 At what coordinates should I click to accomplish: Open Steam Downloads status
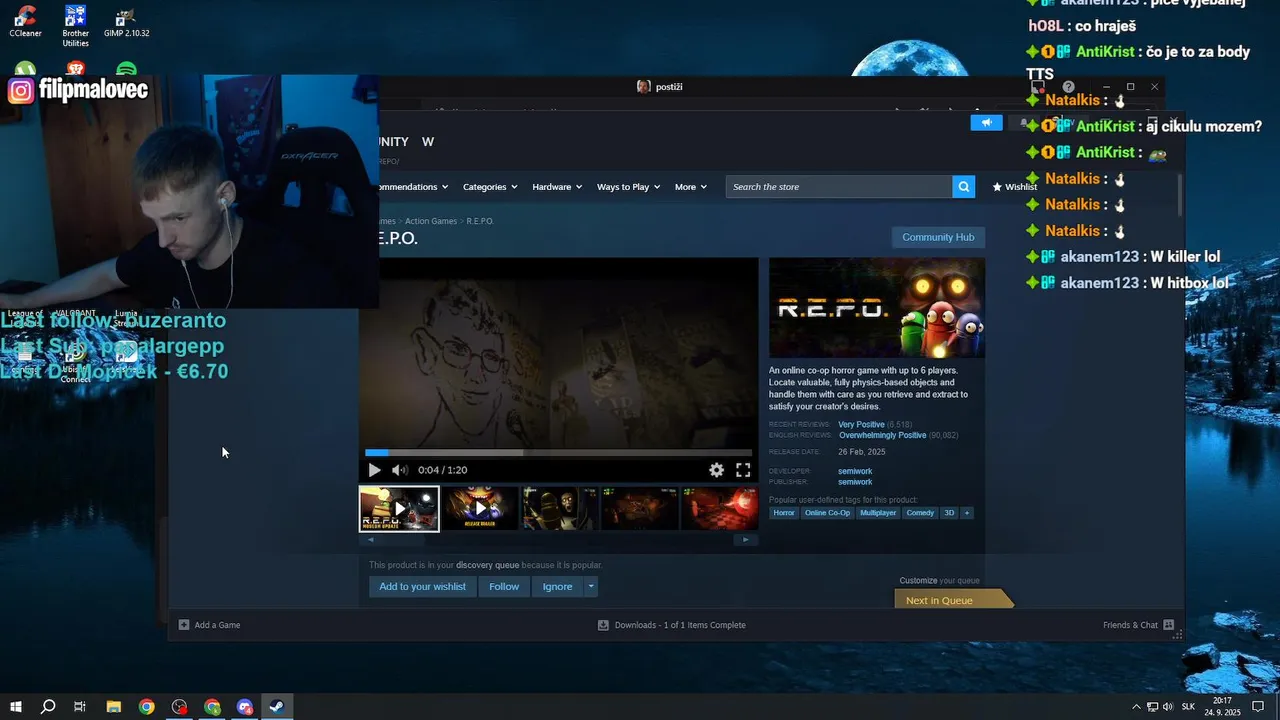point(672,625)
